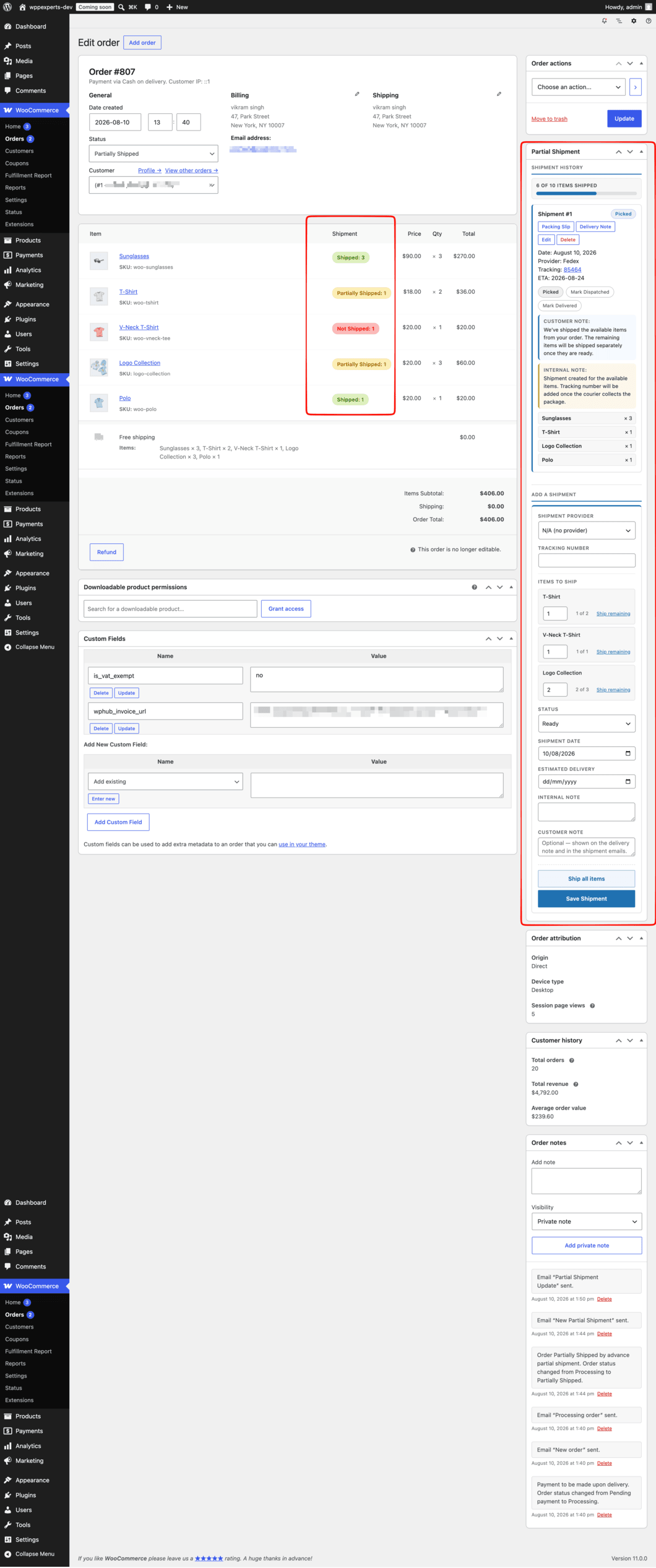Click Coming soon badge in admin bar
Screen dimensions: 656x1568
click(x=95, y=7)
